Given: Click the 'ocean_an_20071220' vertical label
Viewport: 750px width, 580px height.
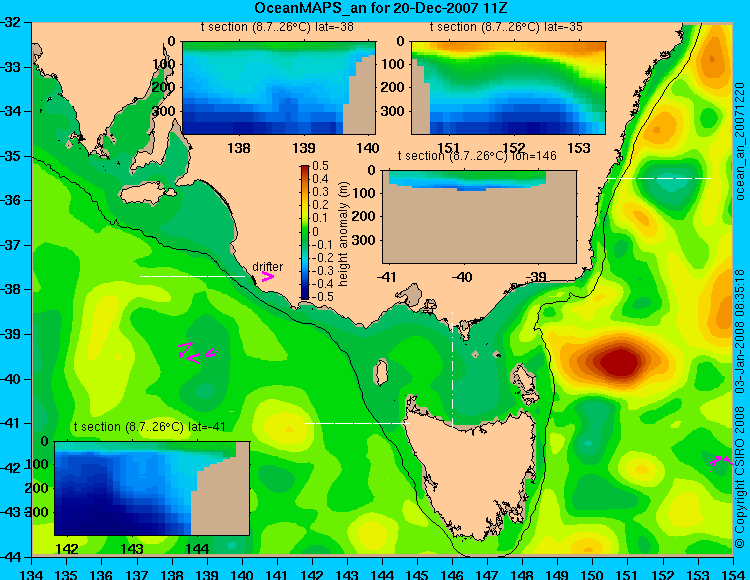Looking at the screenshot, I should pyautogui.click(x=739, y=141).
